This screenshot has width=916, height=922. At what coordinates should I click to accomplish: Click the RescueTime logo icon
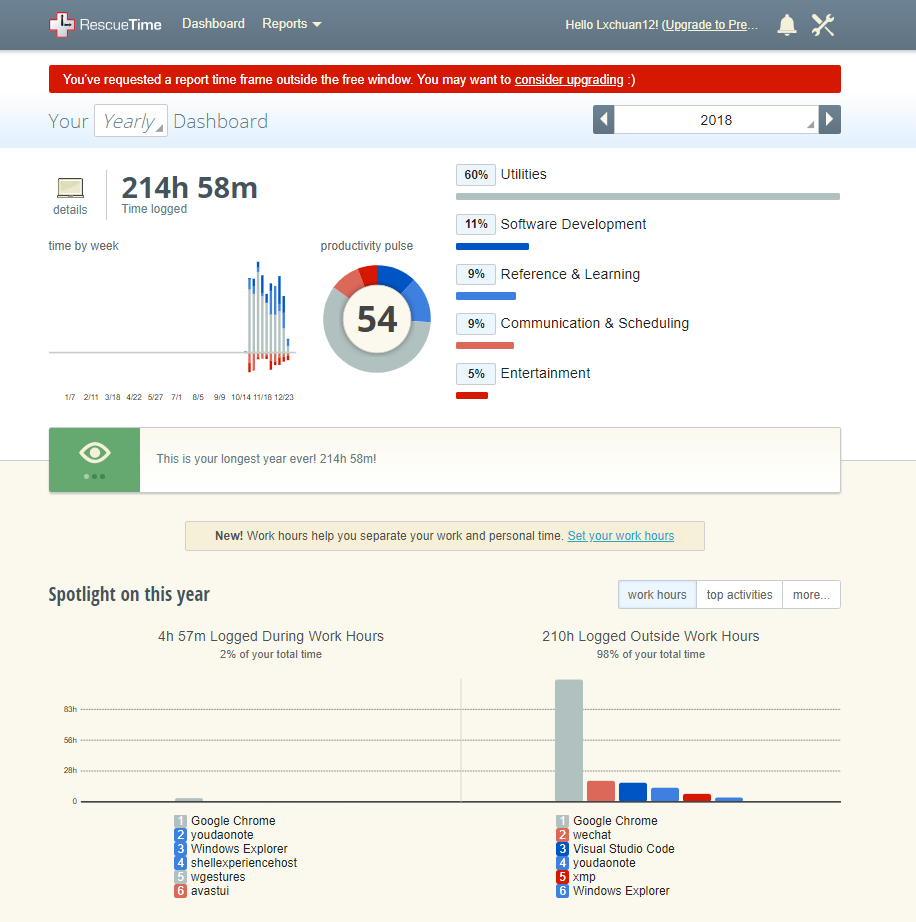coord(62,25)
